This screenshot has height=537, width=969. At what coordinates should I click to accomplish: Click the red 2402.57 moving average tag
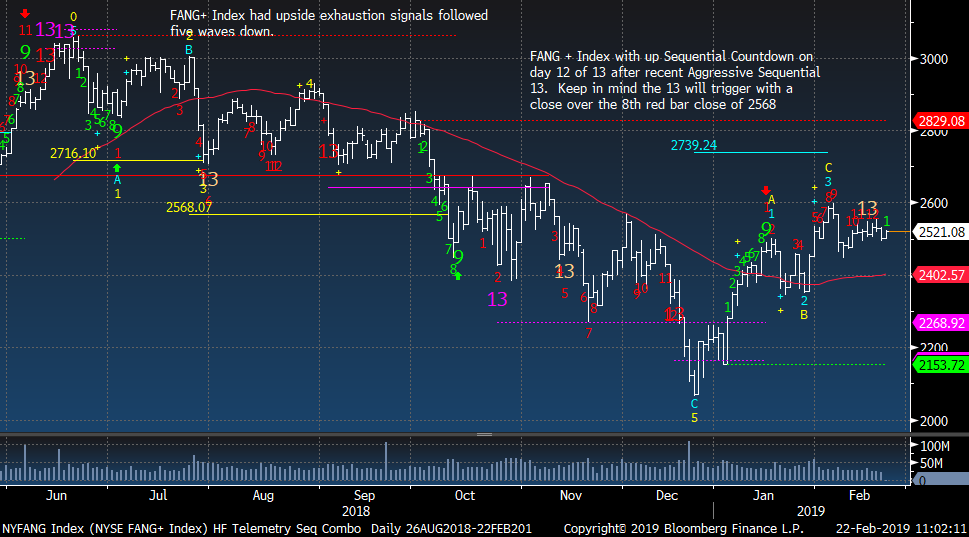pos(940,275)
